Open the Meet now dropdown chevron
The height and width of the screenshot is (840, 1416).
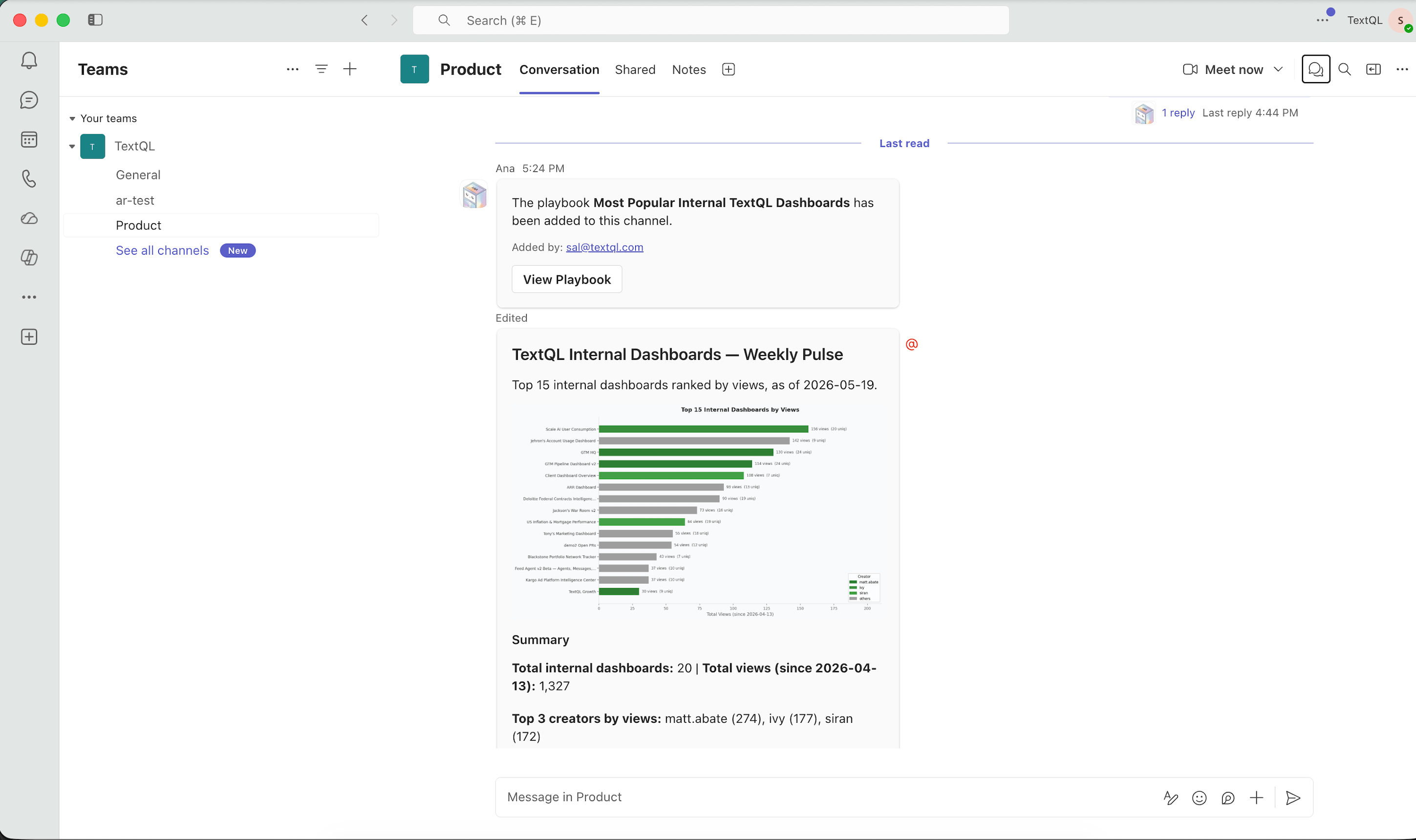[x=1278, y=69]
